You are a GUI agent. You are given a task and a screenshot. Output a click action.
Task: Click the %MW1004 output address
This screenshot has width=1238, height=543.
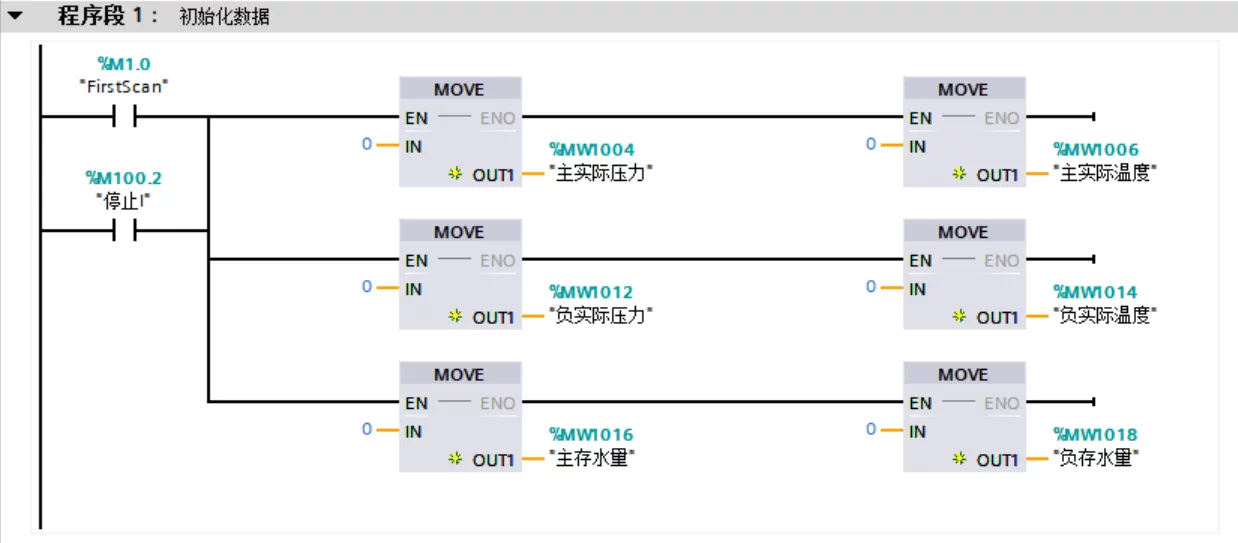pos(591,150)
